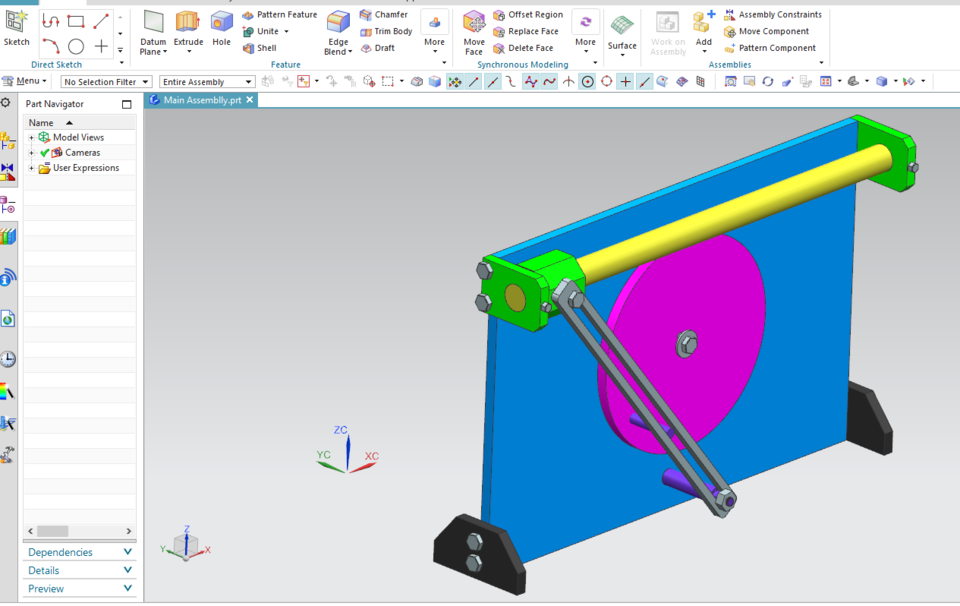Toggle the Cameras check in Part Navigator
Screen dimensions: 960x606
pyautogui.click(x=45, y=152)
